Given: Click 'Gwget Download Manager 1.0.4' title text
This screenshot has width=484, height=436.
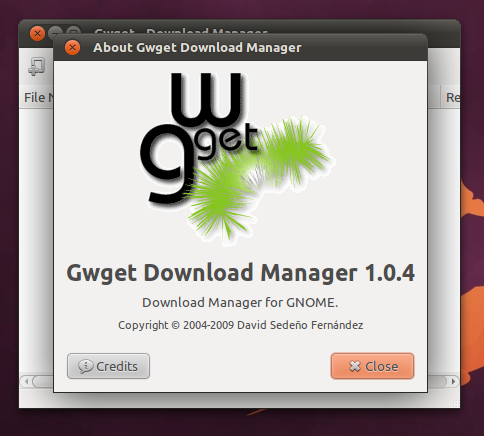Looking at the screenshot, I should 240,273.
